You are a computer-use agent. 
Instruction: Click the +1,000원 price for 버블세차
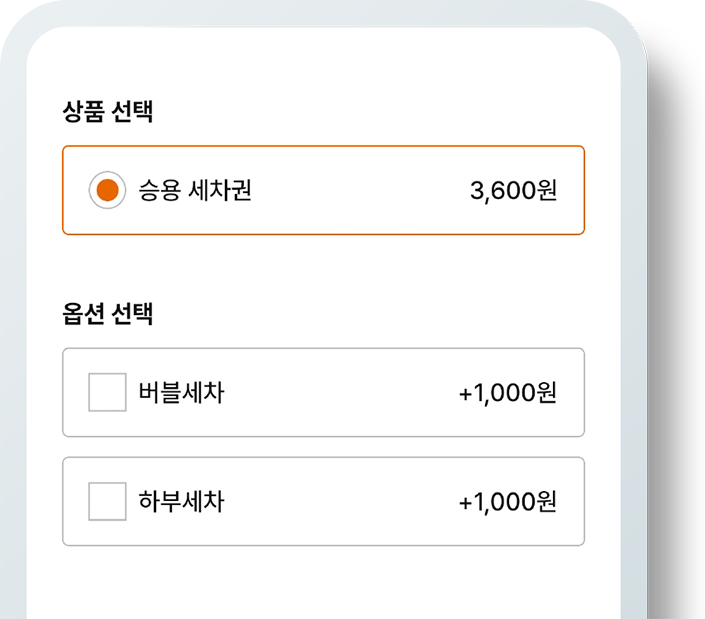[507, 392]
